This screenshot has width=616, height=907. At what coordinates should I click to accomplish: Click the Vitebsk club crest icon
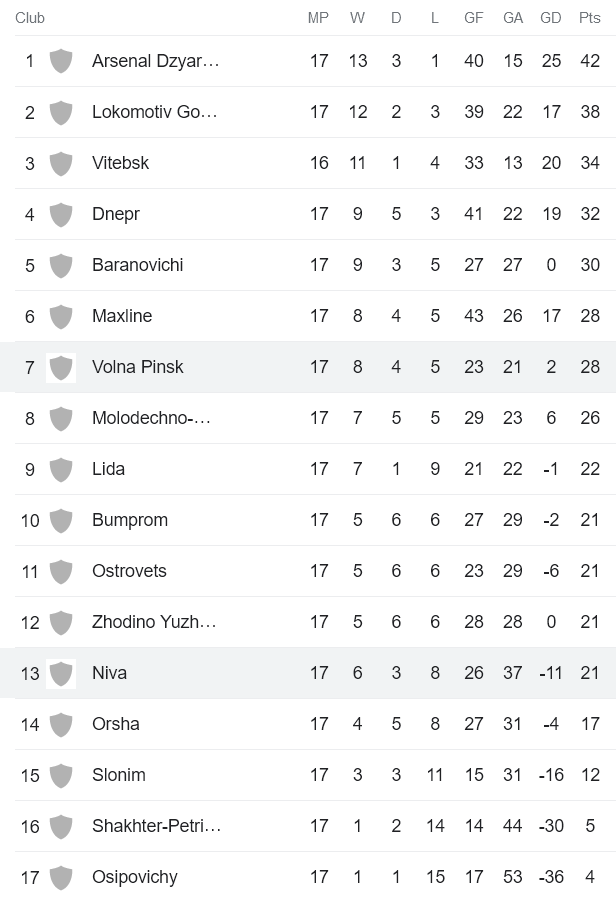coord(60,163)
